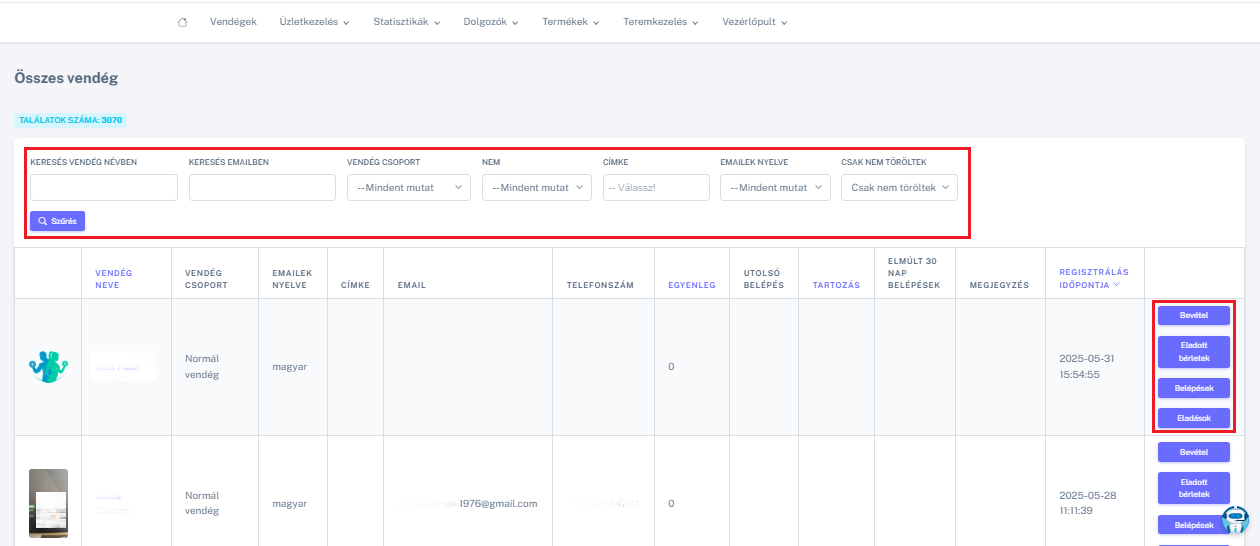Expand the Vezérlőpult menu
This screenshot has width=1260, height=546.
point(755,22)
